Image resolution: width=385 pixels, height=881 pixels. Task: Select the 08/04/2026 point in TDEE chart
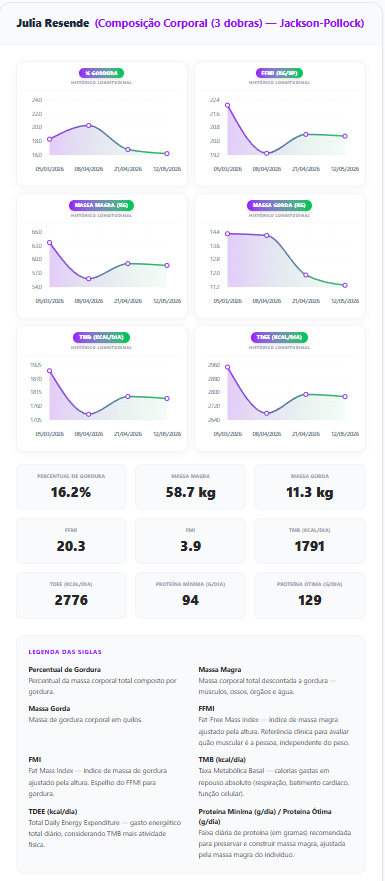pyautogui.click(x=267, y=414)
